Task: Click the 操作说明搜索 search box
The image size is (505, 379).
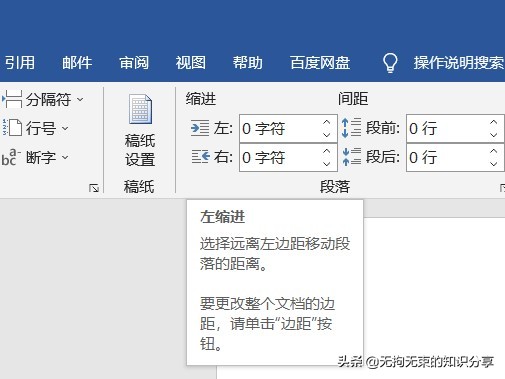Action: click(x=459, y=63)
